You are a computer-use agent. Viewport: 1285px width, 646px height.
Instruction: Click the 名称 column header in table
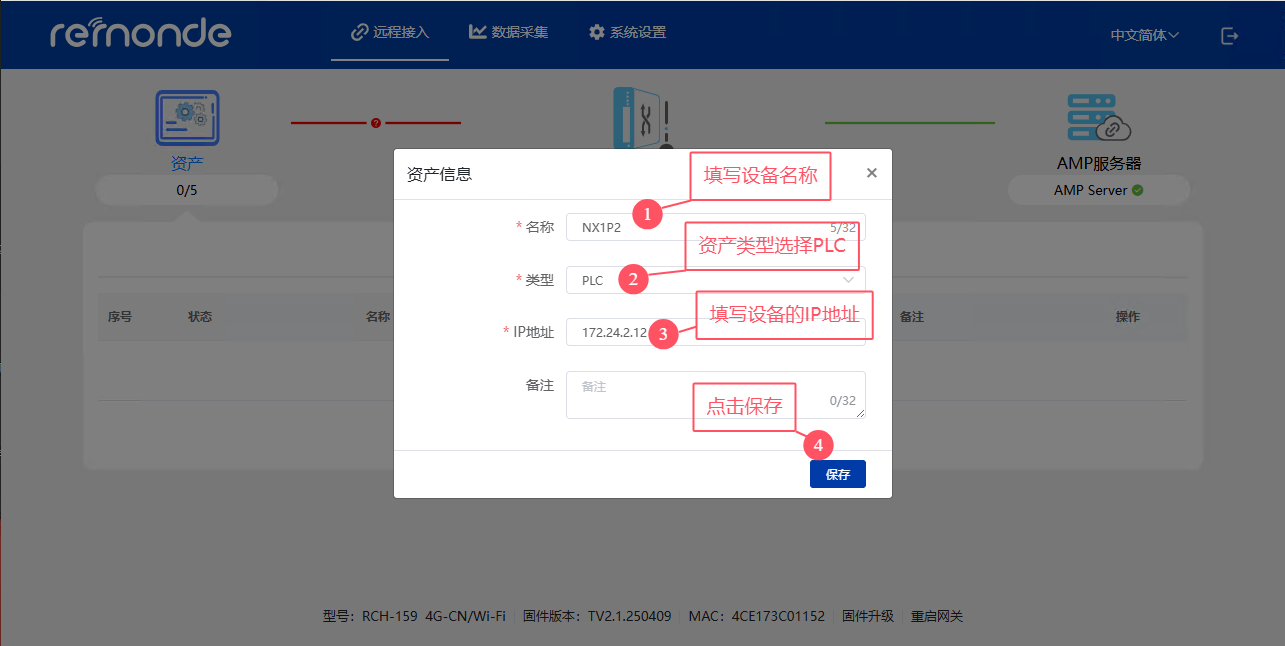point(377,316)
